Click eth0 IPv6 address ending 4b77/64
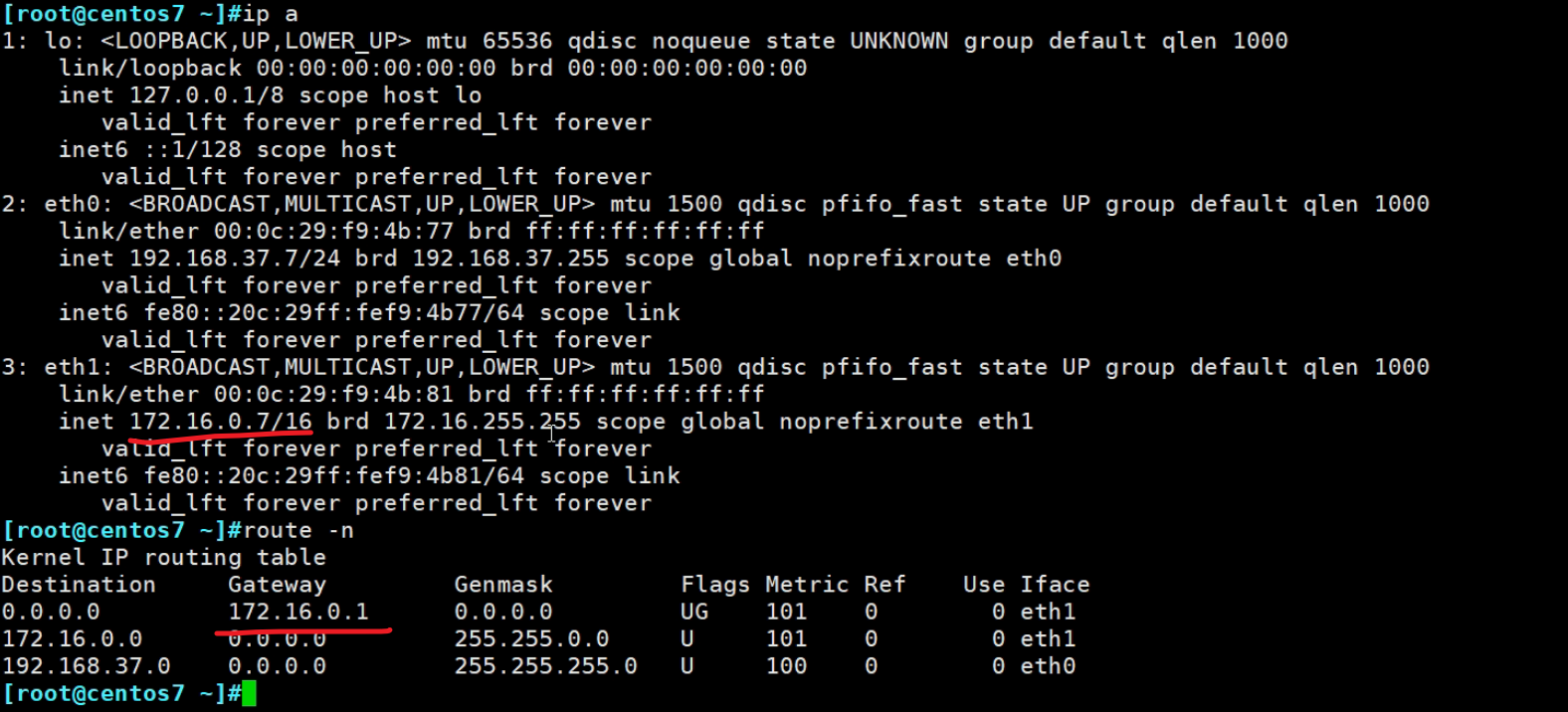The height and width of the screenshot is (712, 1568). click(334, 313)
